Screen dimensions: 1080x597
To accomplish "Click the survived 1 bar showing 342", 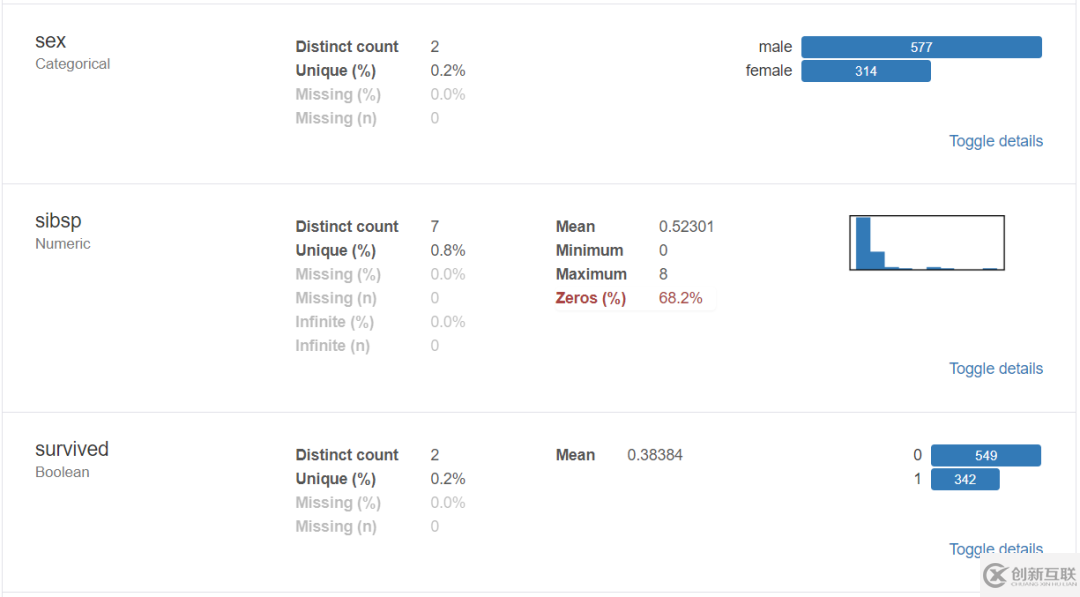I will 965,480.
